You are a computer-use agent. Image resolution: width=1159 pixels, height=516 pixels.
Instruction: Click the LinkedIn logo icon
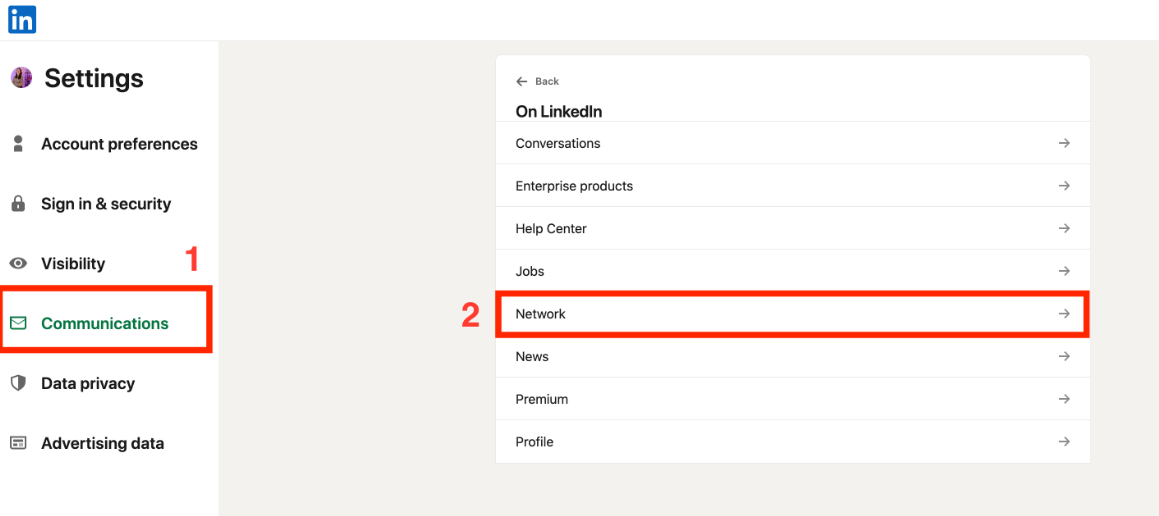point(22,19)
